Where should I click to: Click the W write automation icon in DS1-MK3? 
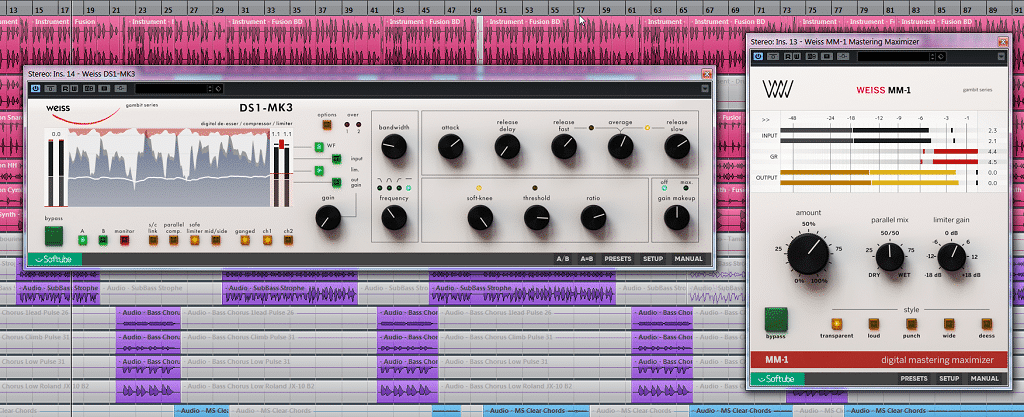coord(73,89)
